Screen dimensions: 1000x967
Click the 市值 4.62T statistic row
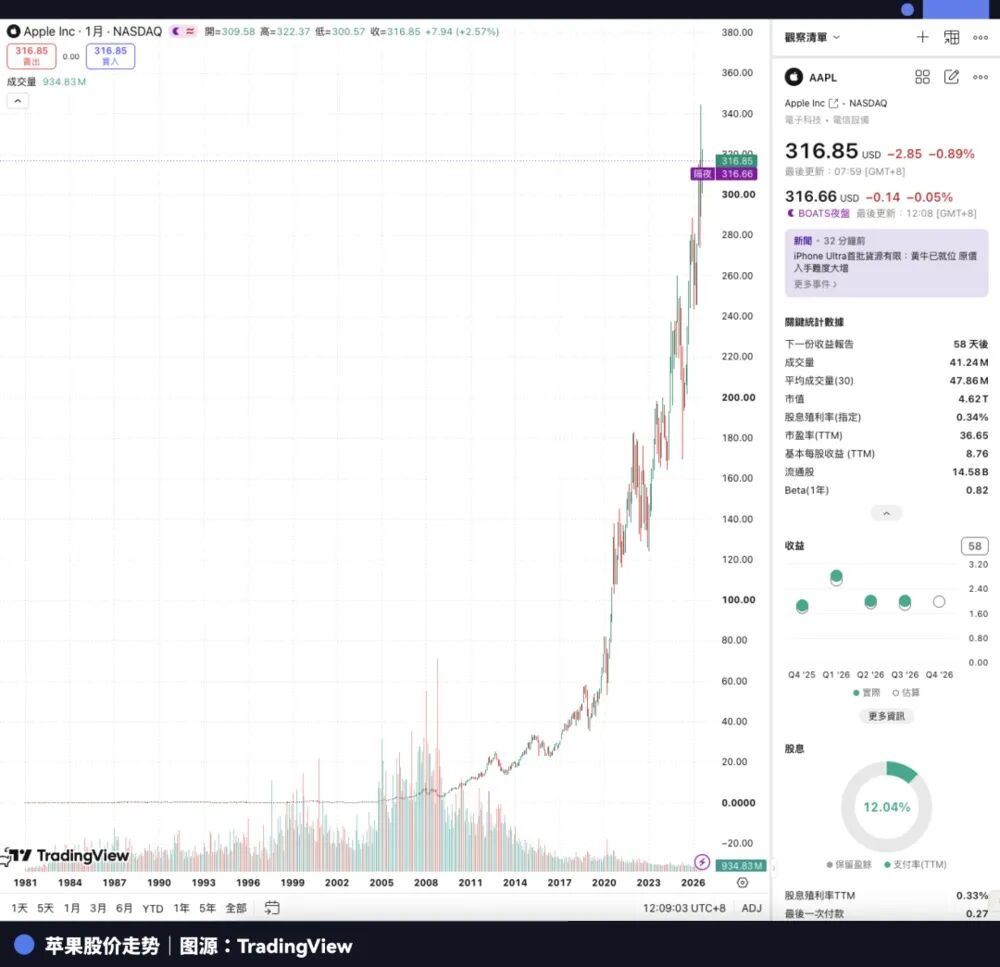[x=886, y=399]
